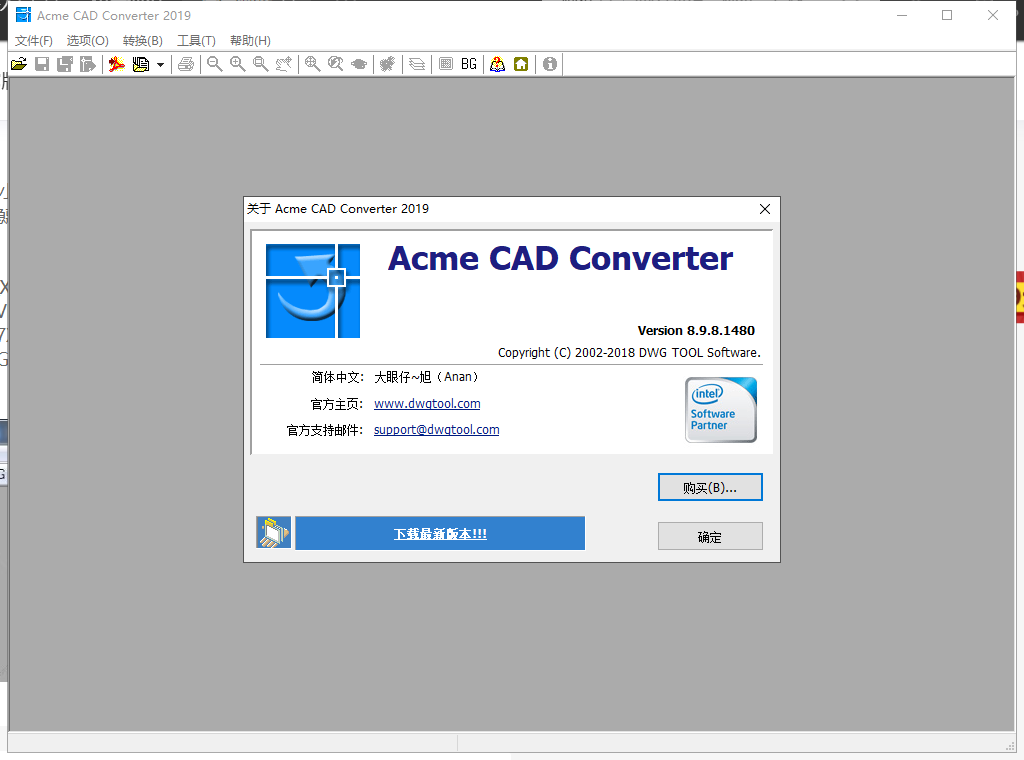Click the Zoom Window magnifier icon
Image resolution: width=1024 pixels, height=760 pixels.
[261, 64]
